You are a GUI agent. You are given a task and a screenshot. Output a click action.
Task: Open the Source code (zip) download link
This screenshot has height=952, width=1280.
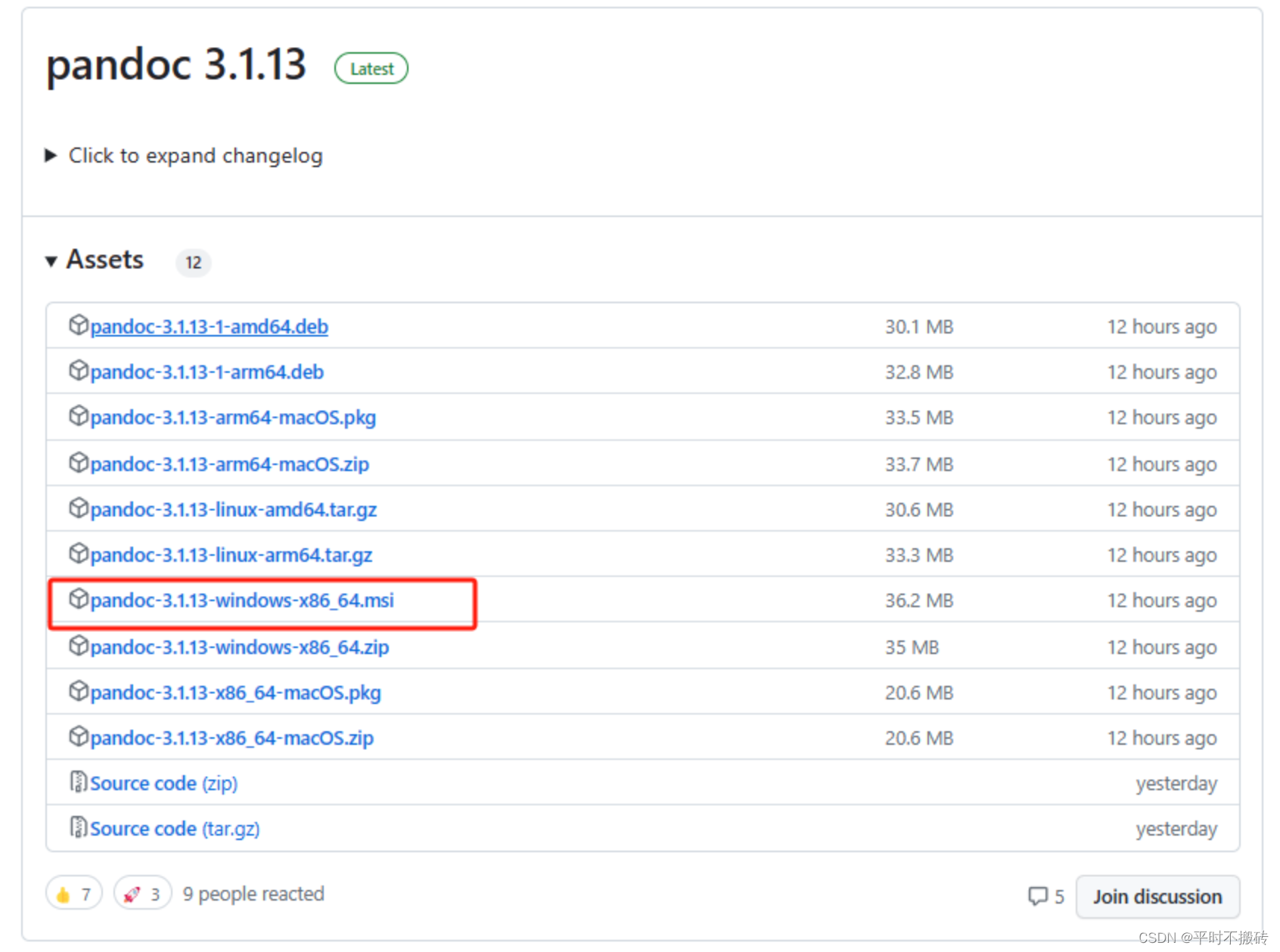pos(144,783)
